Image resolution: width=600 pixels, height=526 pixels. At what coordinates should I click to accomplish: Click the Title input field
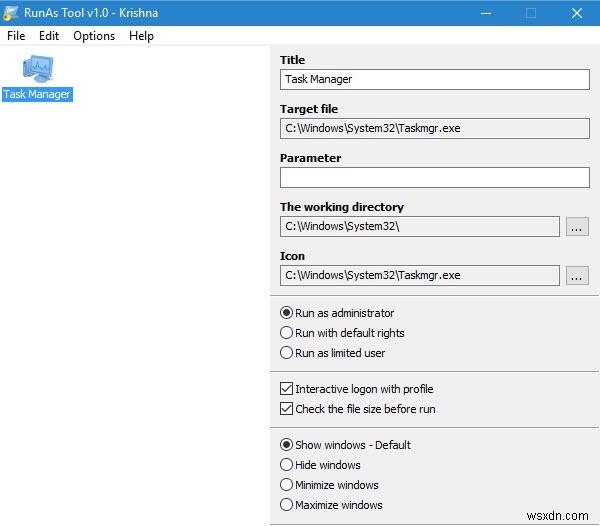(x=434, y=79)
